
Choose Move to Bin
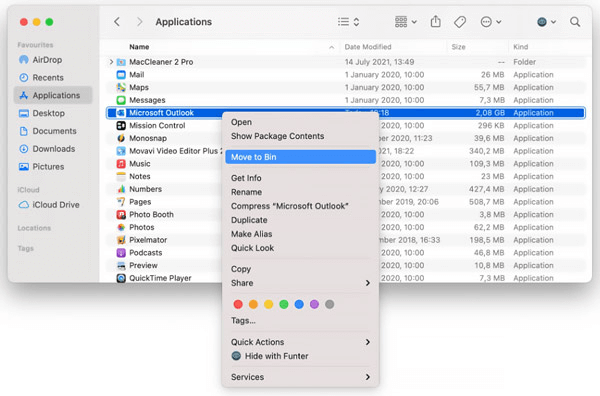[300, 157]
